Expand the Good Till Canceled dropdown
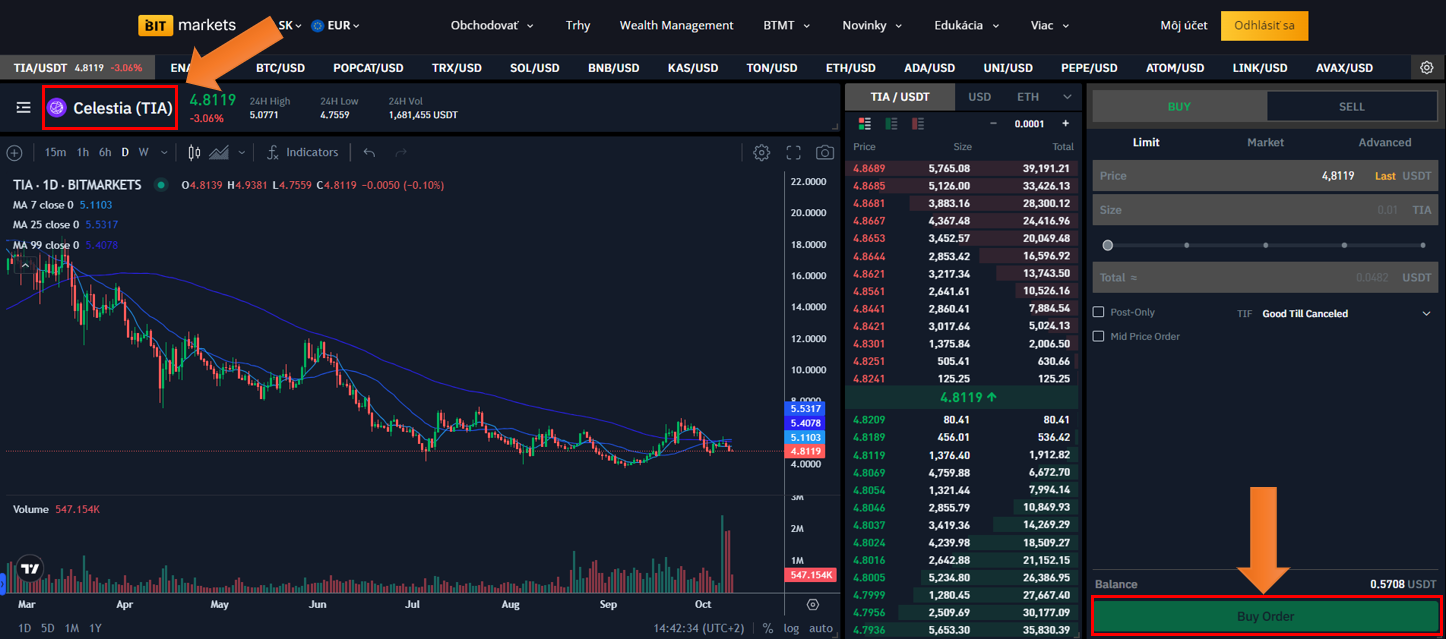Viewport: 1446px width, 639px height. [1426, 314]
